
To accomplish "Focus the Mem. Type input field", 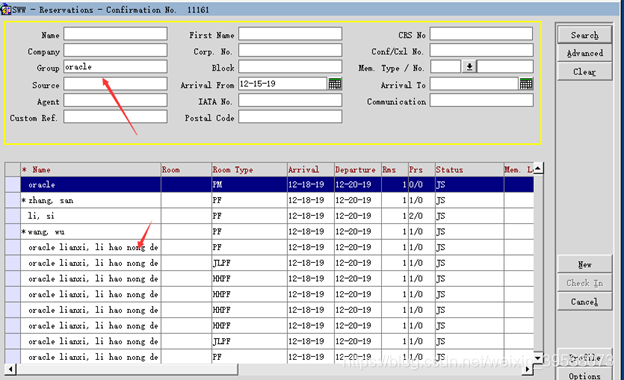I will [x=446, y=67].
